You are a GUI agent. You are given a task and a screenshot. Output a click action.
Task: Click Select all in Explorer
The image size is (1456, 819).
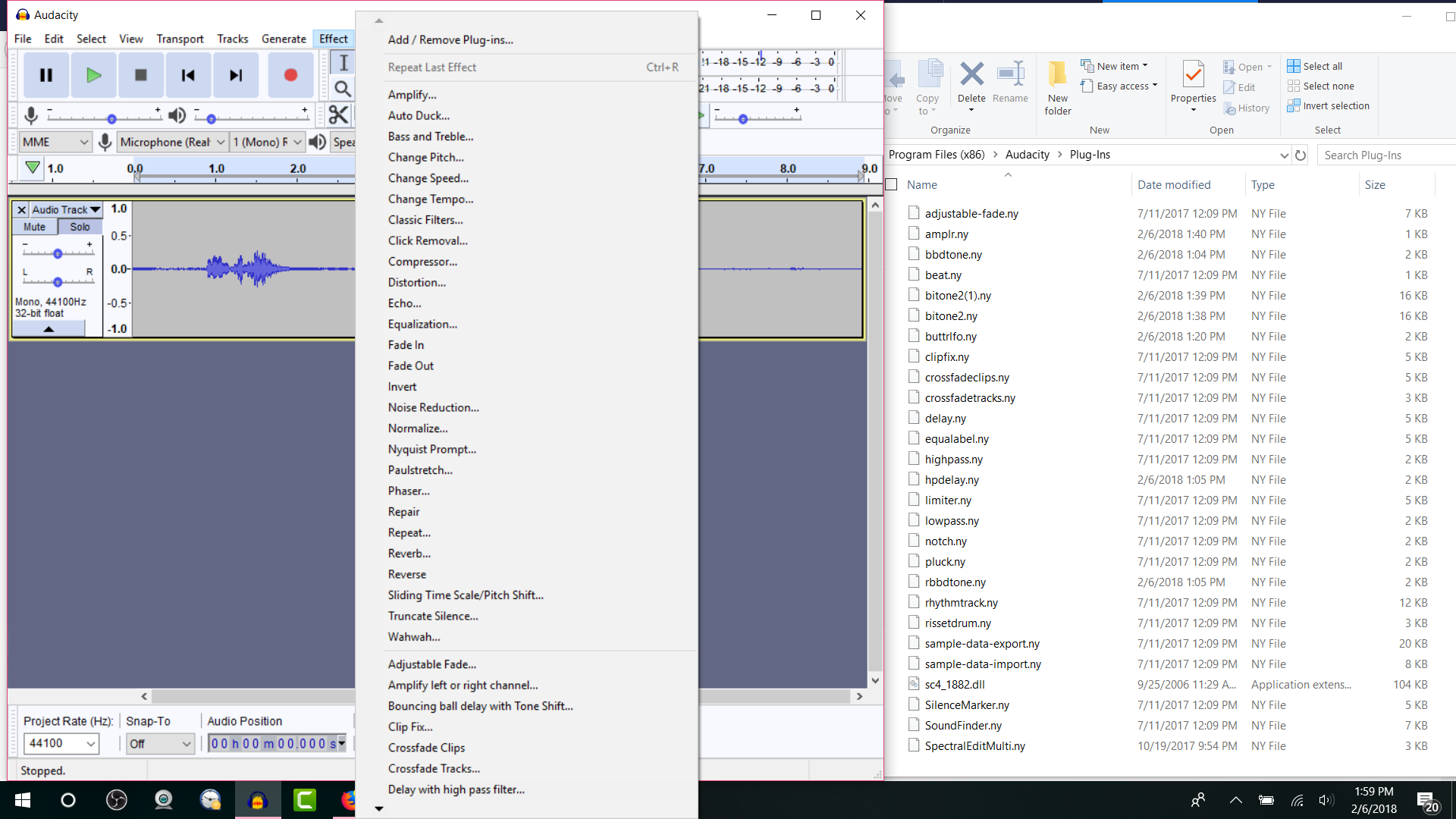(x=1315, y=66)
